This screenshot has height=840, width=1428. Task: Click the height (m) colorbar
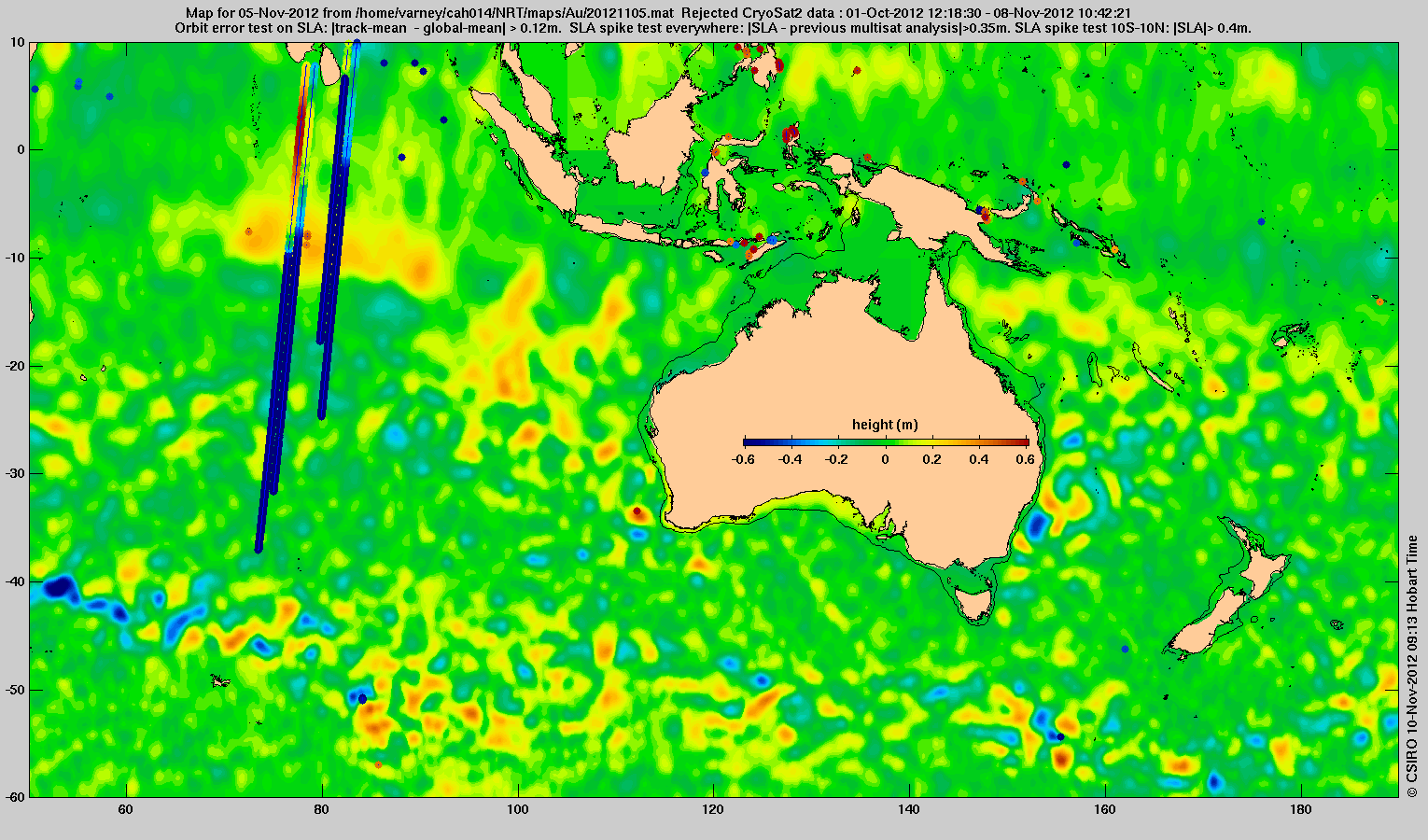pos(886,442)
